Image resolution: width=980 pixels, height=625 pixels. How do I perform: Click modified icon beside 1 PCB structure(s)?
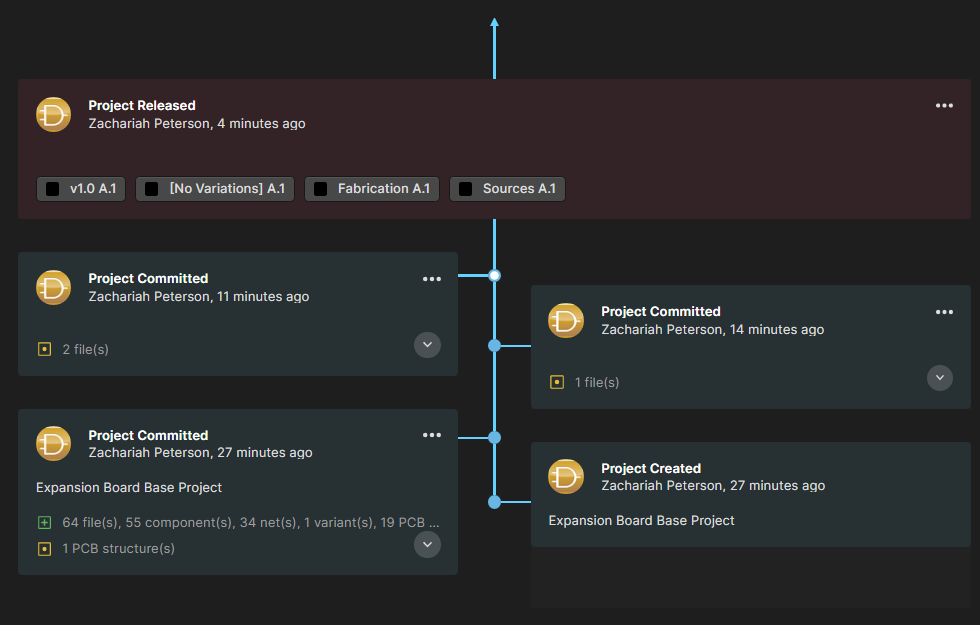44,549
